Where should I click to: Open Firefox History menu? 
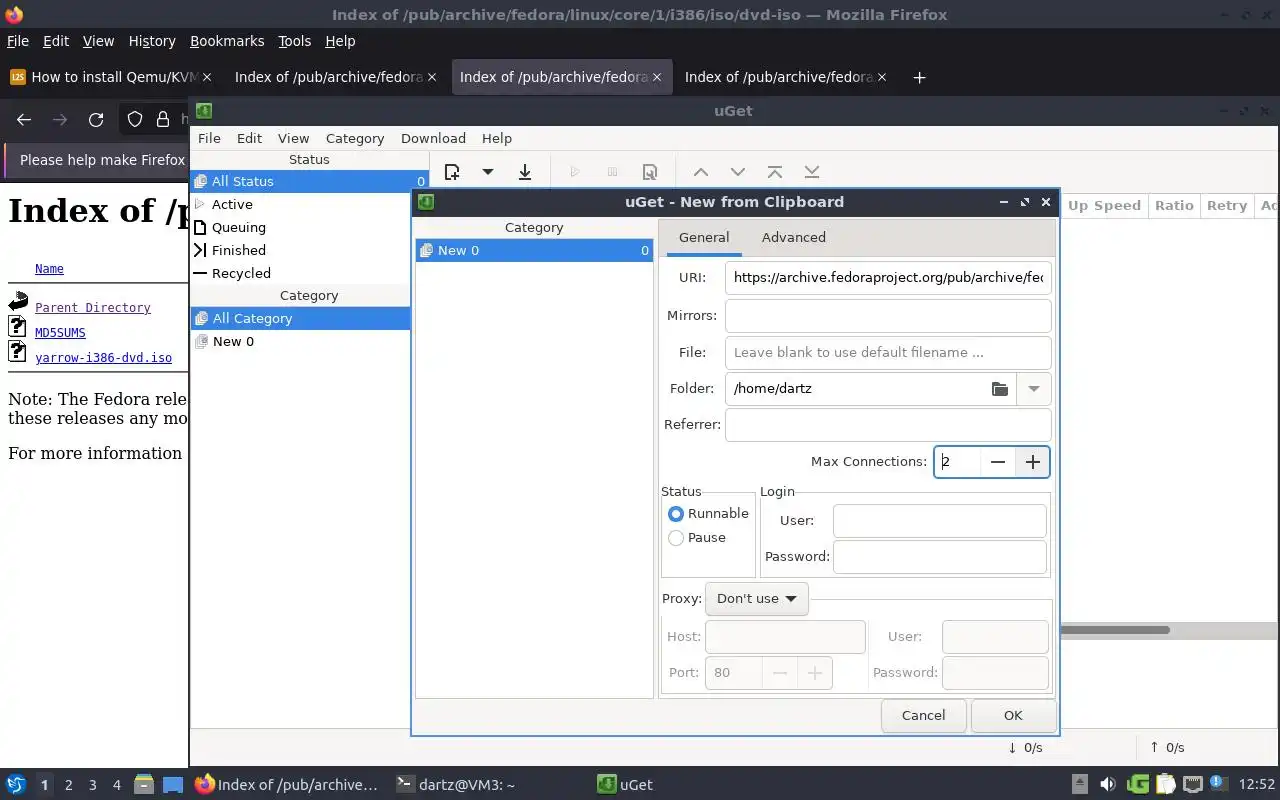152,41
